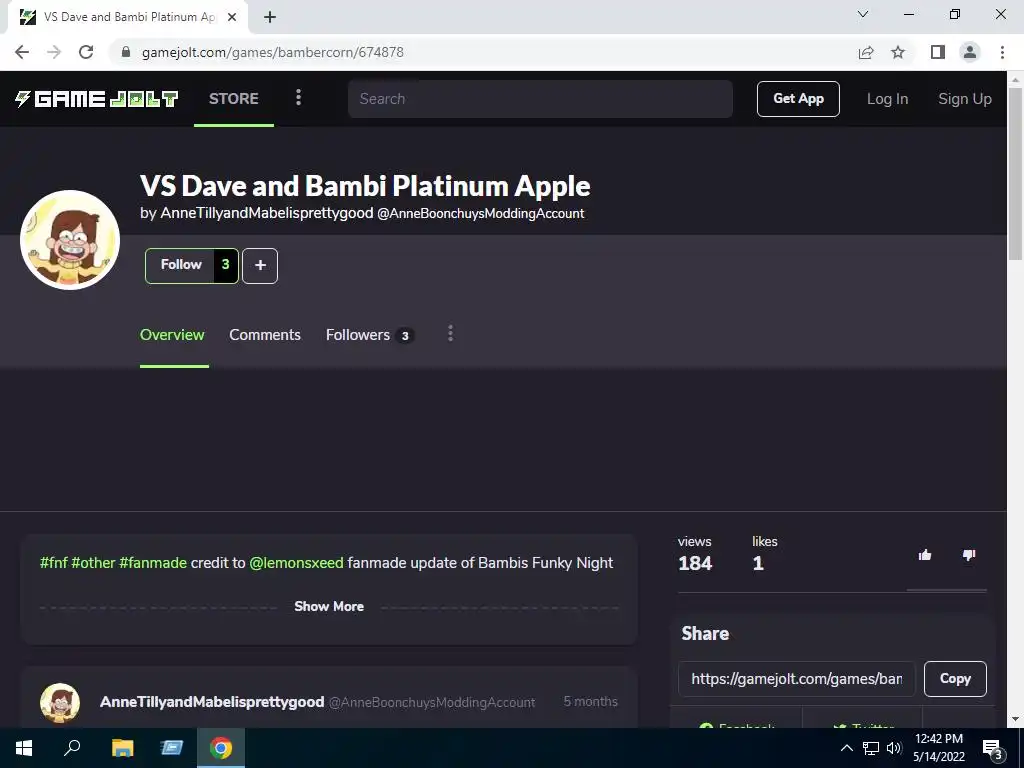Copy the share link with the Copy button
This screenshot has height=768, width=1024.
tap(955, 679)
